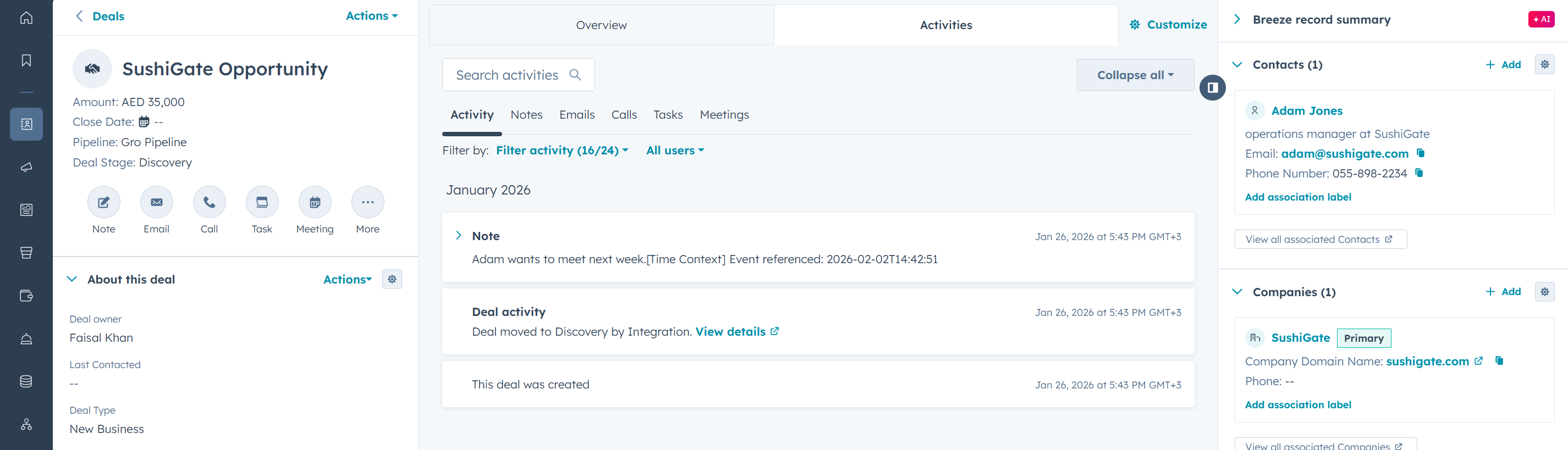Click the Email envelope icon
The width and height of the screenshot is (1568, 450).
(x=156, y=203)
